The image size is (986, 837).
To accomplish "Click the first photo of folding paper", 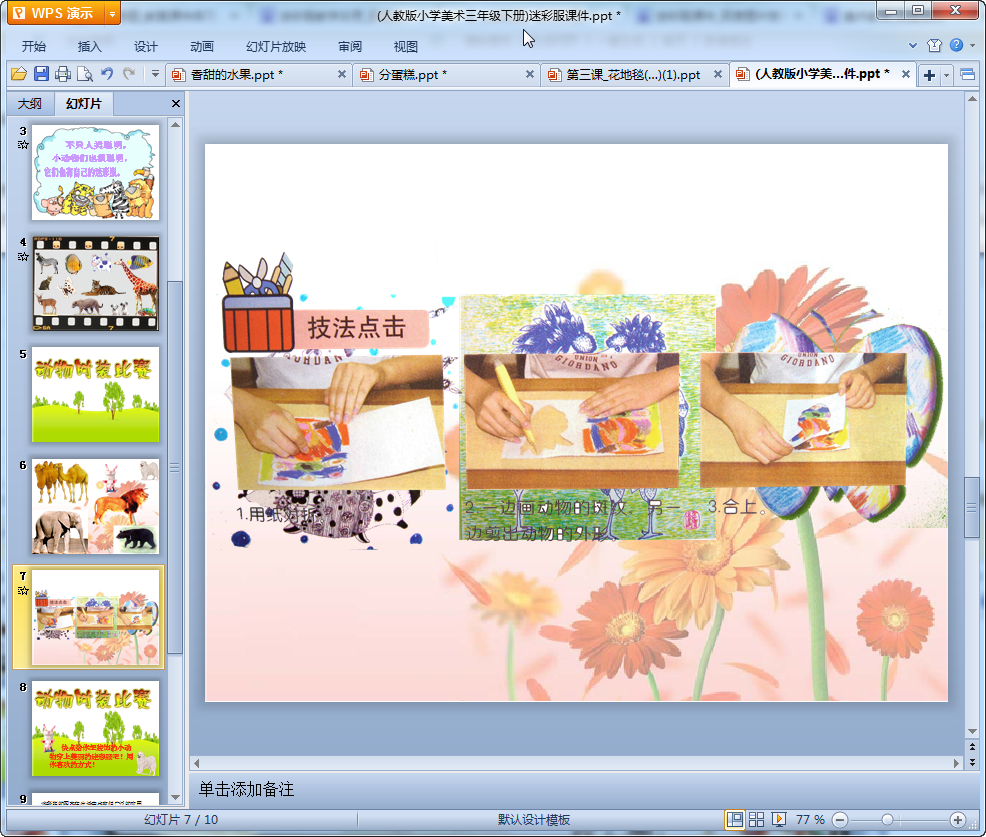I will pos(338,422).
